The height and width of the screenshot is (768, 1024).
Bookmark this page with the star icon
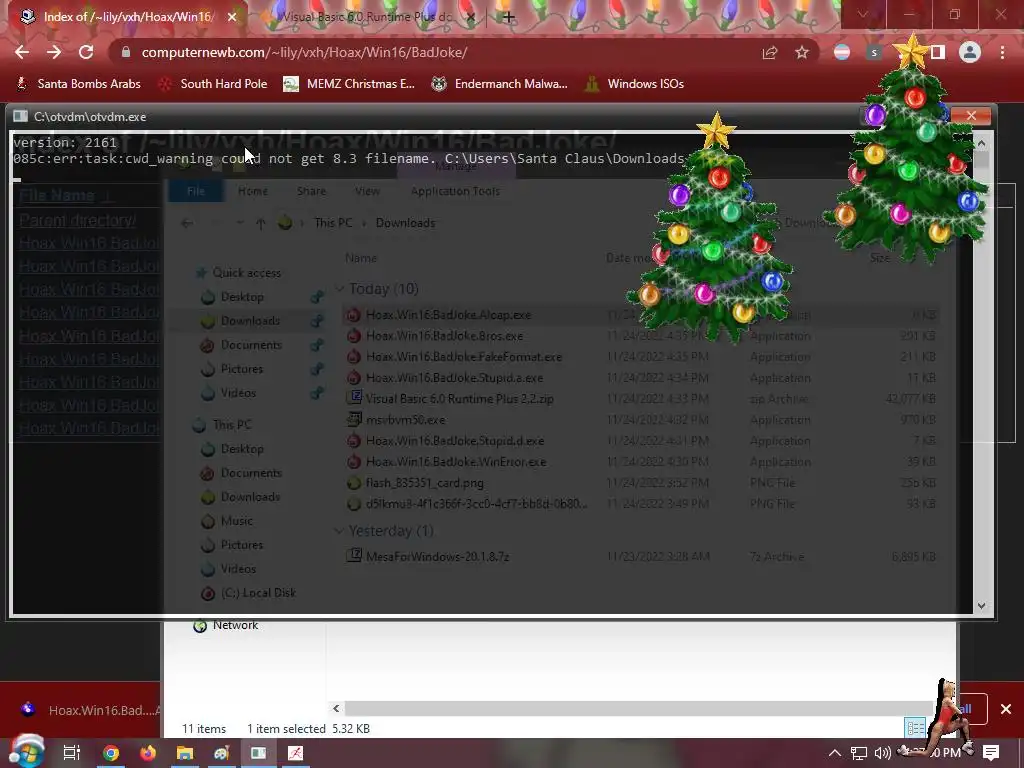coord(802,52)
